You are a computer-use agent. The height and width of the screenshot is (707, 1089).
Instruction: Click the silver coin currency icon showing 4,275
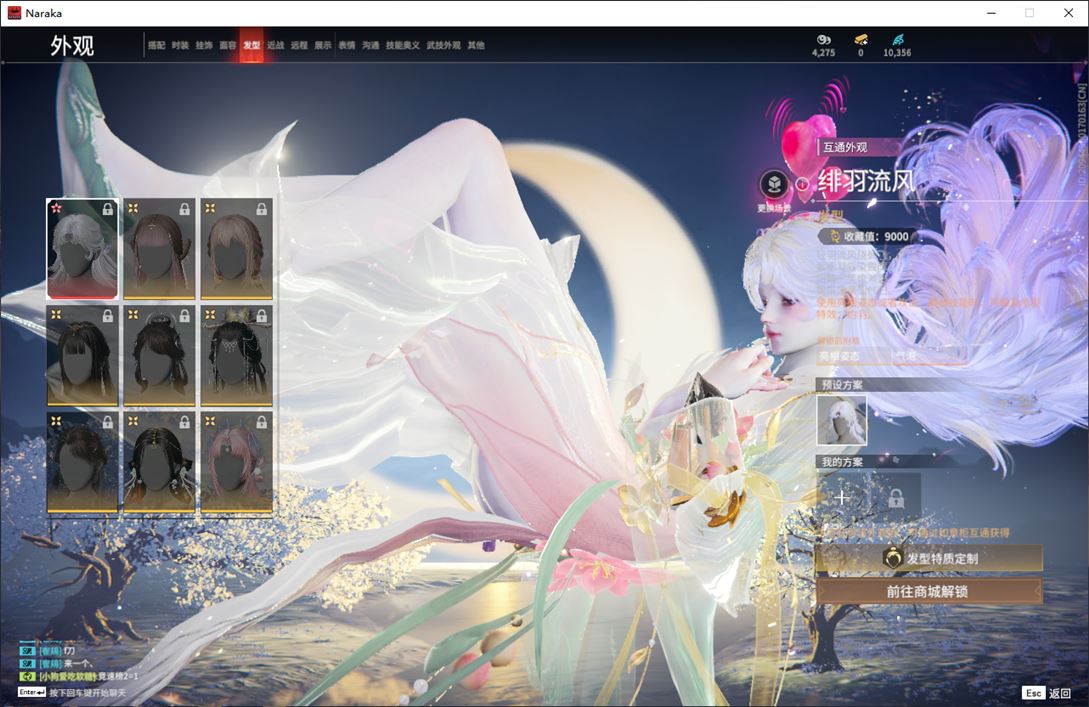(824, 40)
